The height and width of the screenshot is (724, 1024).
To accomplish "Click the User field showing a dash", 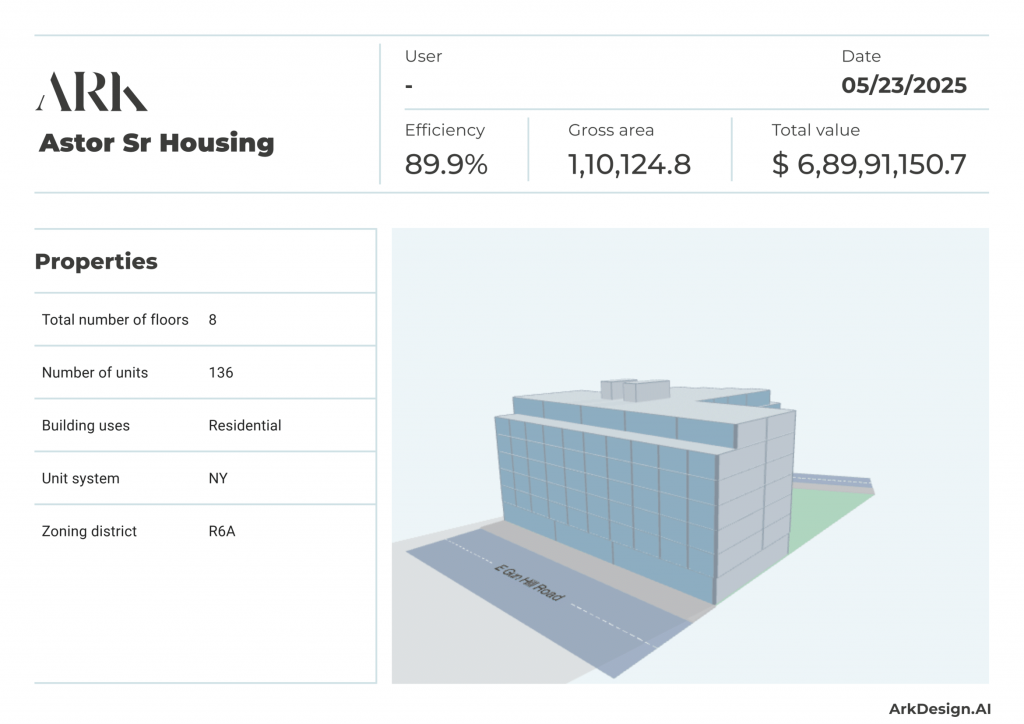I will tap(408, 86).
